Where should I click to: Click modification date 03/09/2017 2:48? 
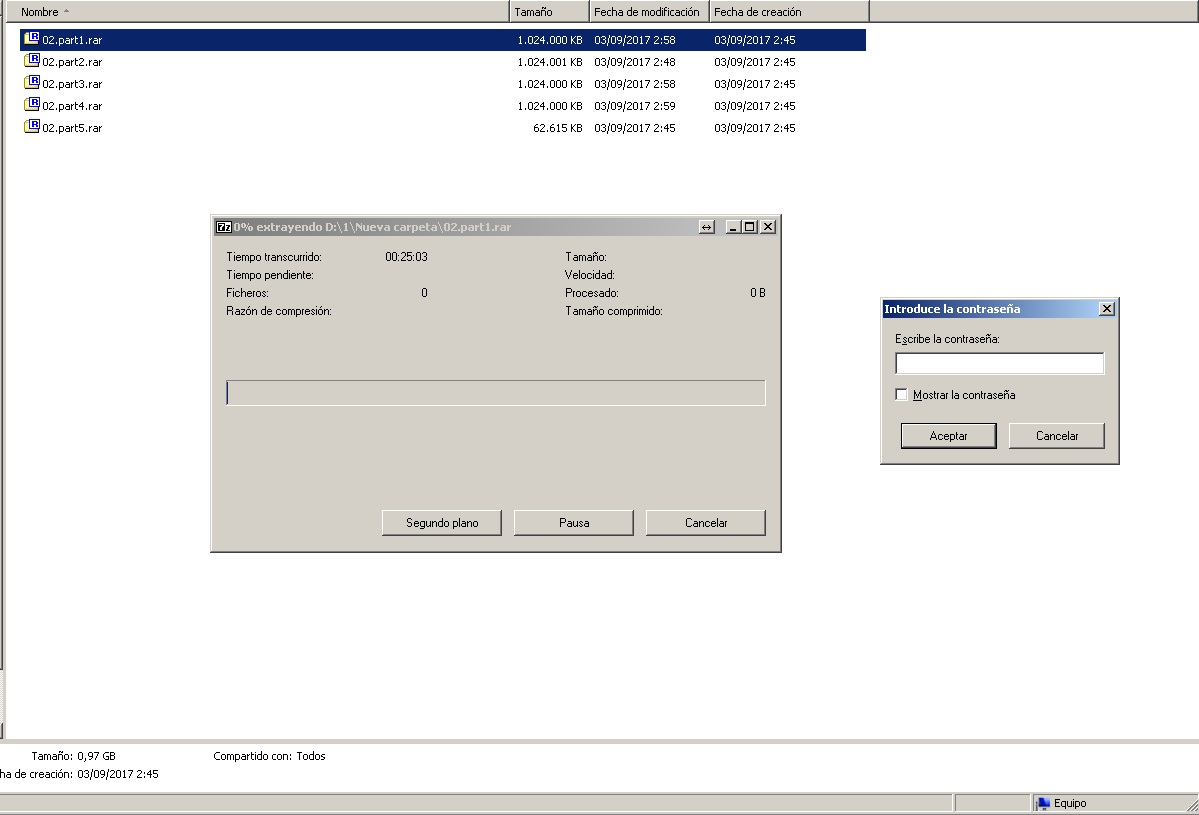click(635, 62)
